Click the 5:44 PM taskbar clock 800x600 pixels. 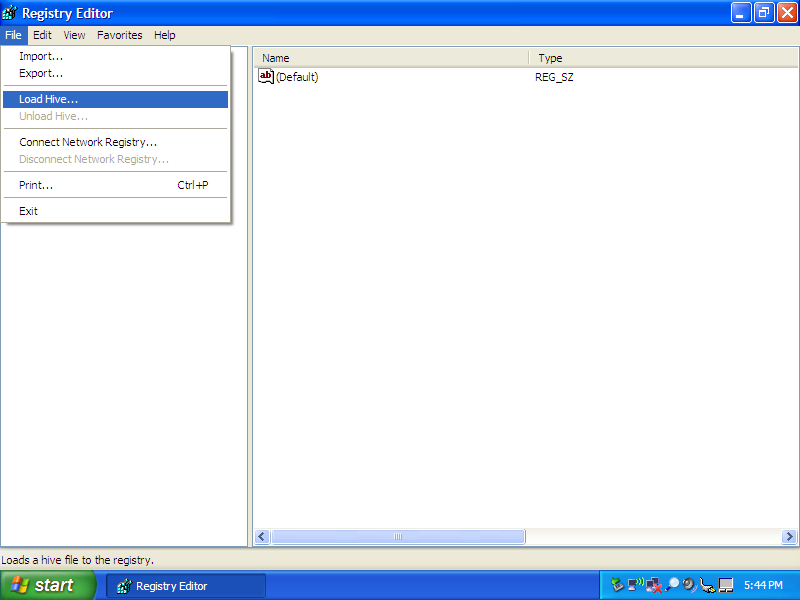763,585
